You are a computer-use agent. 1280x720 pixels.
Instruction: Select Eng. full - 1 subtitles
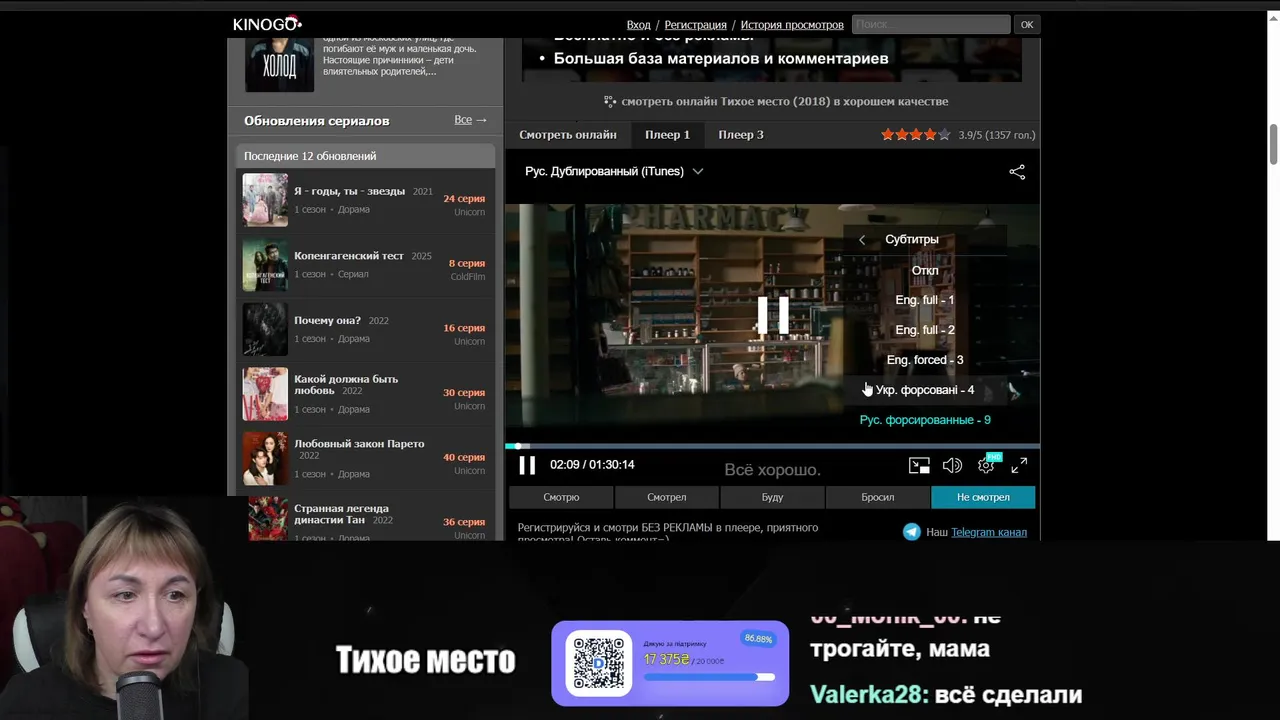(925, 300)
